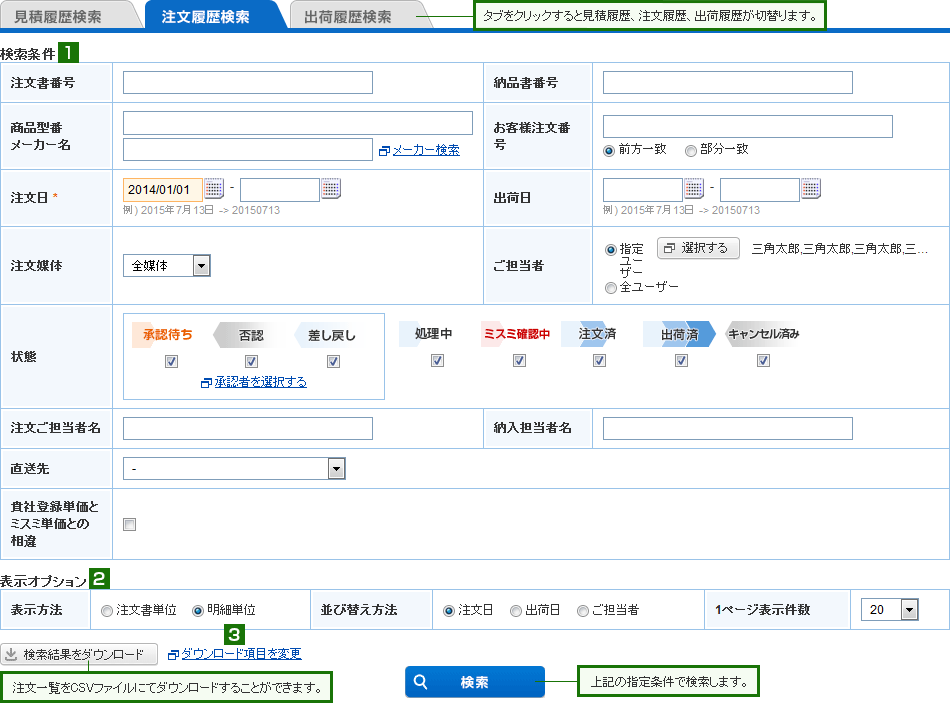950x705 pixels.
Task: Click the 承認待ち status badge
Action: [168, 335]
